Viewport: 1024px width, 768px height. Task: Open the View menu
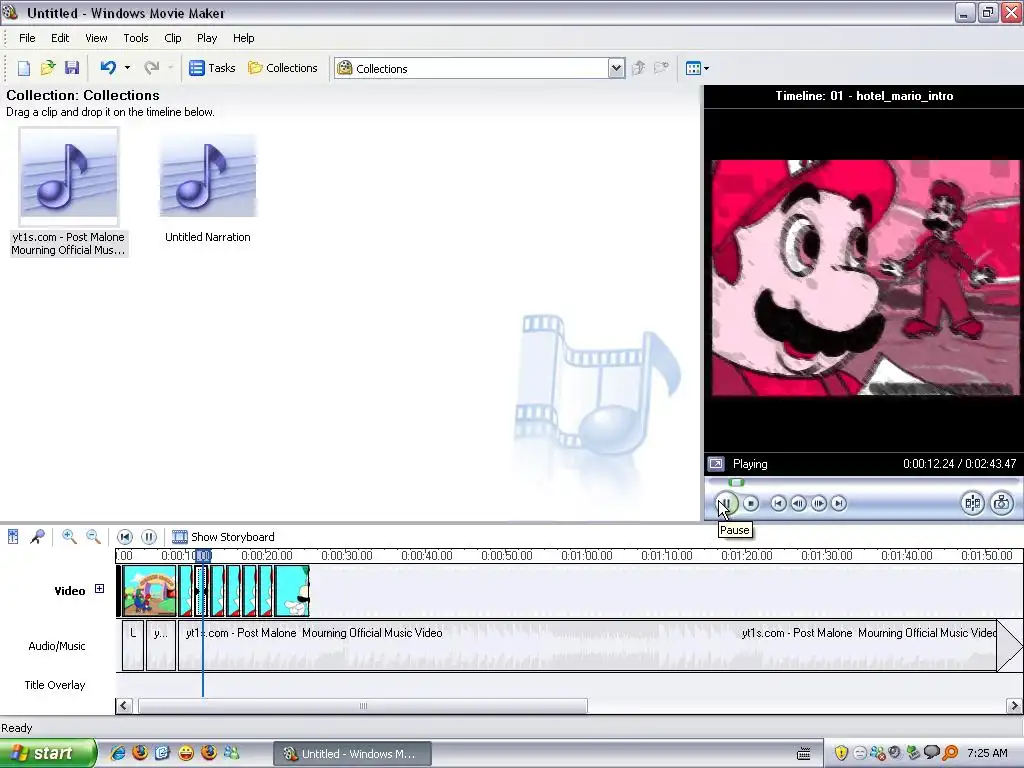tap(96, 38)
